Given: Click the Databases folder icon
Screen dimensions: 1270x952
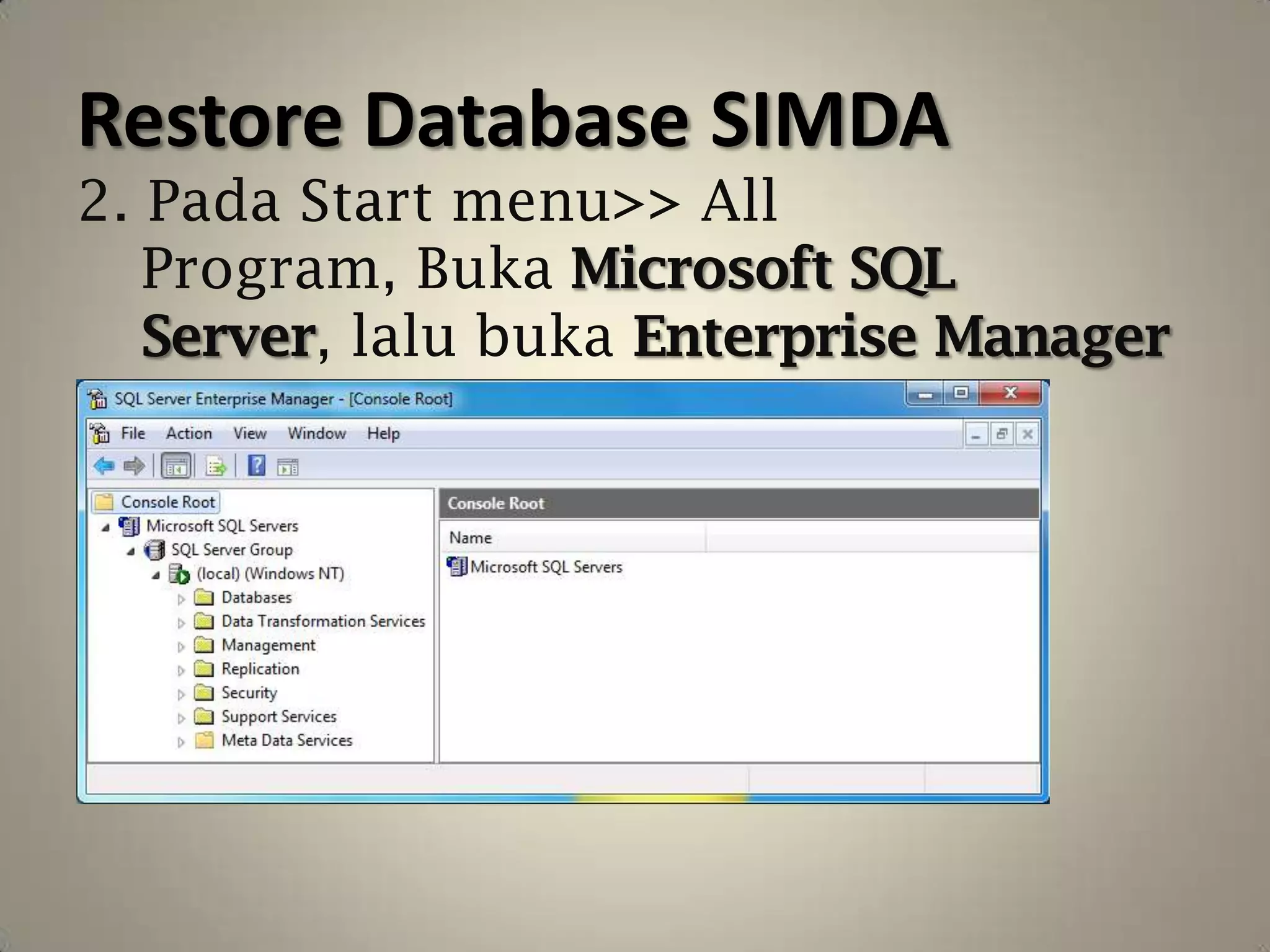Looking at the screenshot, I should [204, 597].
